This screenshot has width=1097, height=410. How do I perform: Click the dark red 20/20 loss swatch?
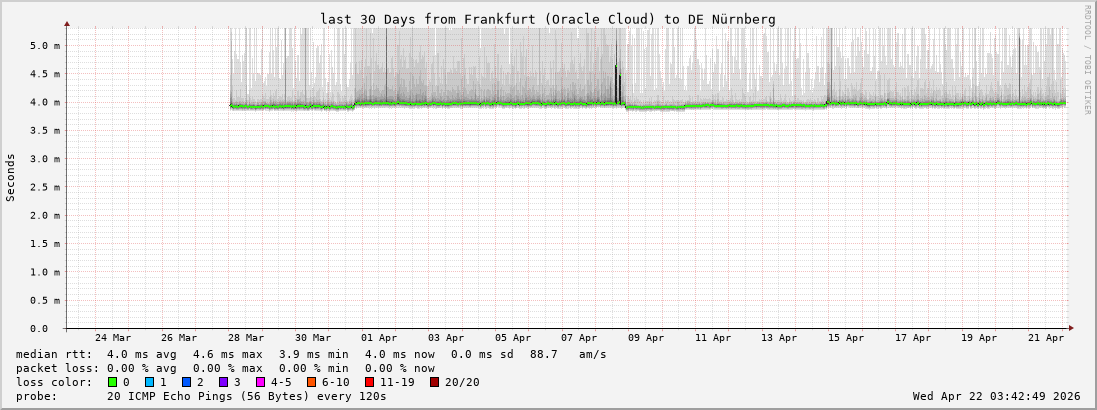(x=435, y=382)
